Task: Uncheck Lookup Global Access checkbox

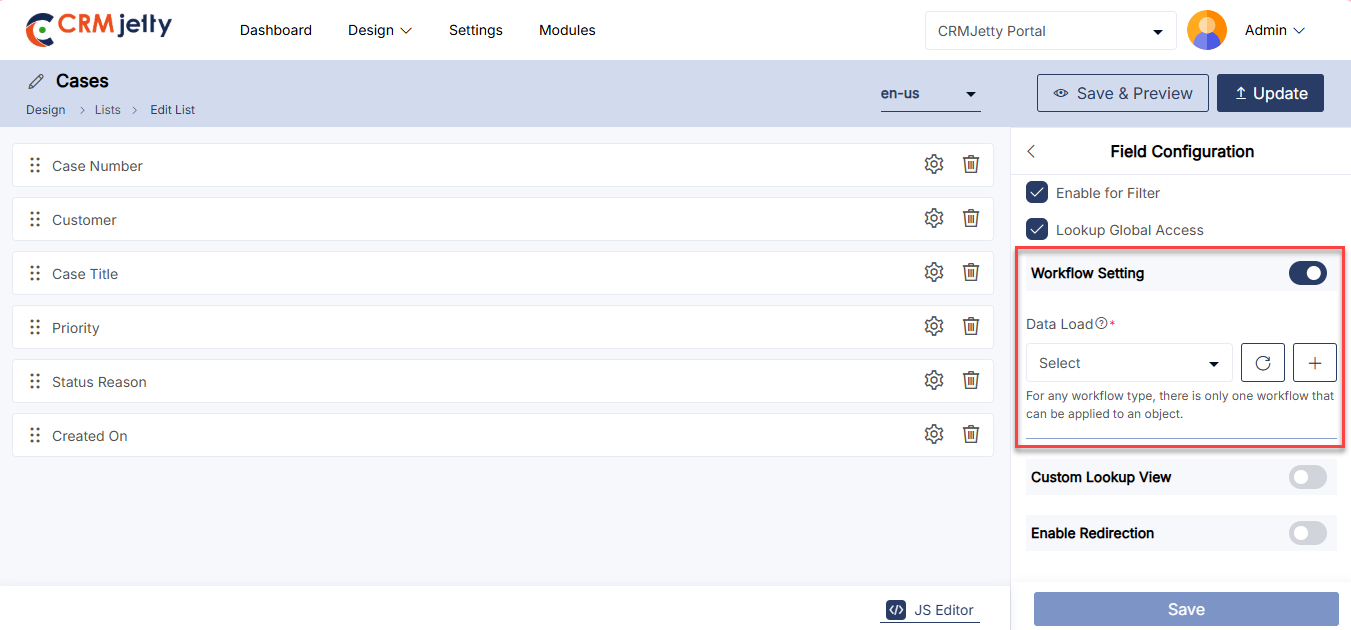Action: [1037, 230]
